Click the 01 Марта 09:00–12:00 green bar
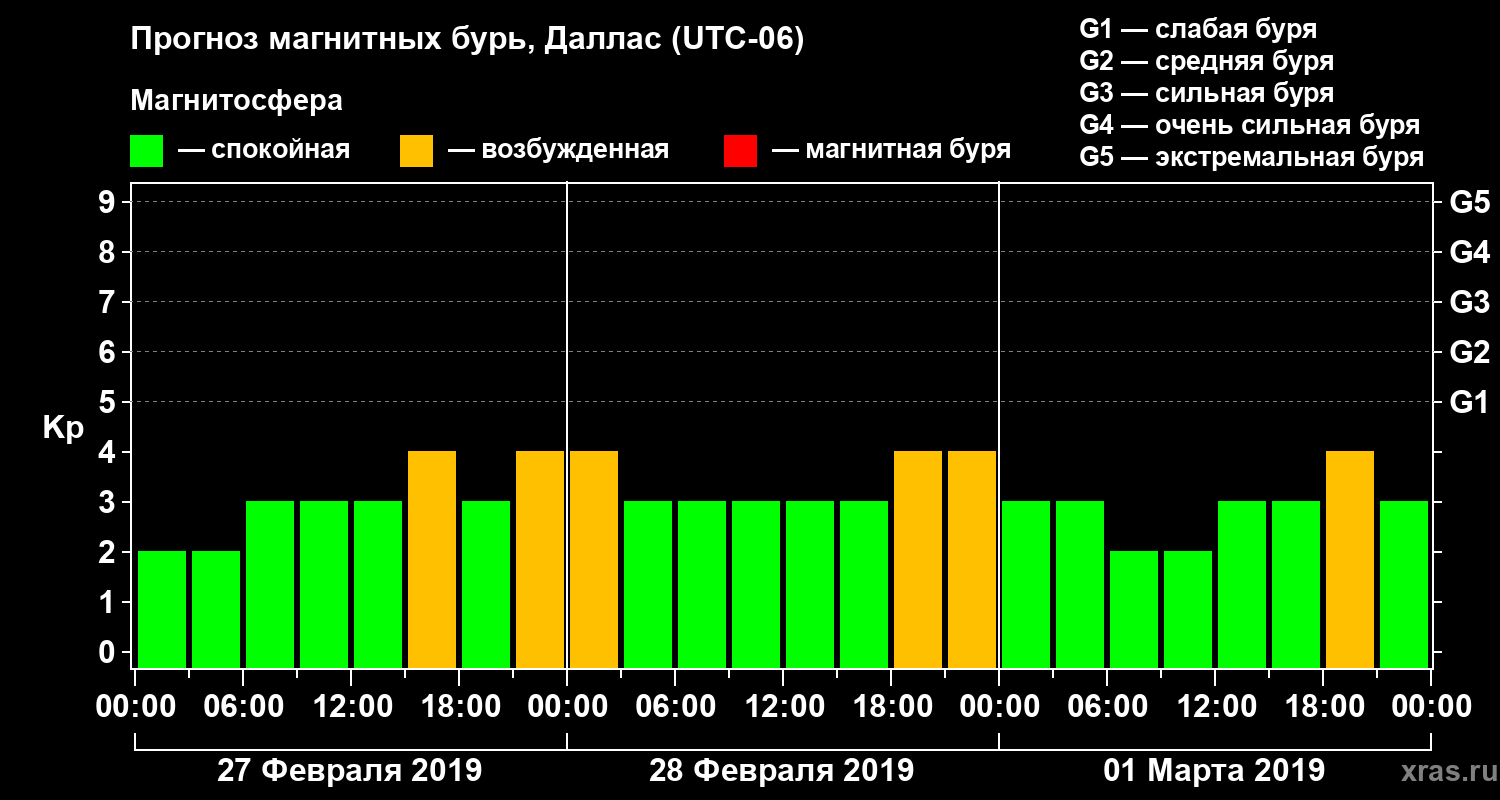The image size is (1500, 800). tap(1188, 609)
